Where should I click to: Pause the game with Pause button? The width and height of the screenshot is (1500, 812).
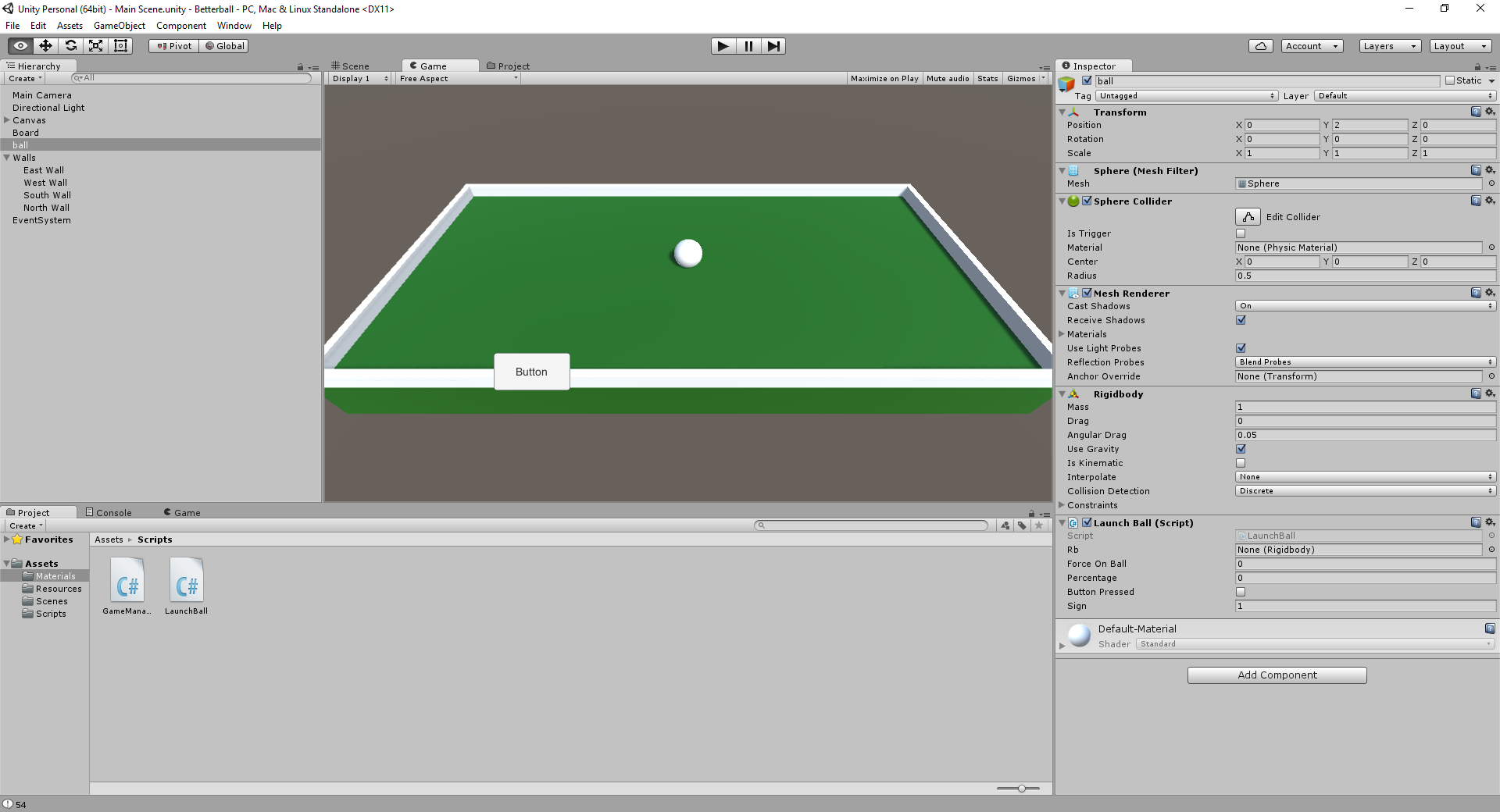[x=748, y=46]
